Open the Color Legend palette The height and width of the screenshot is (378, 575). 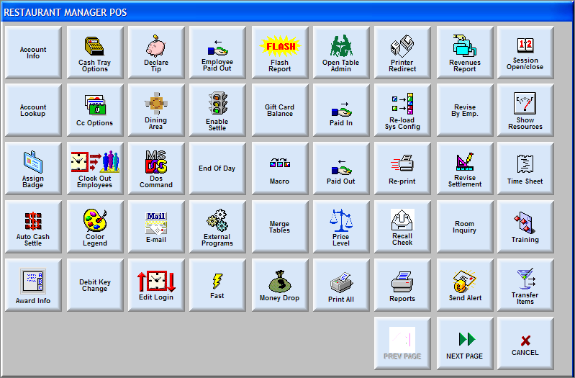coord(95,227)
